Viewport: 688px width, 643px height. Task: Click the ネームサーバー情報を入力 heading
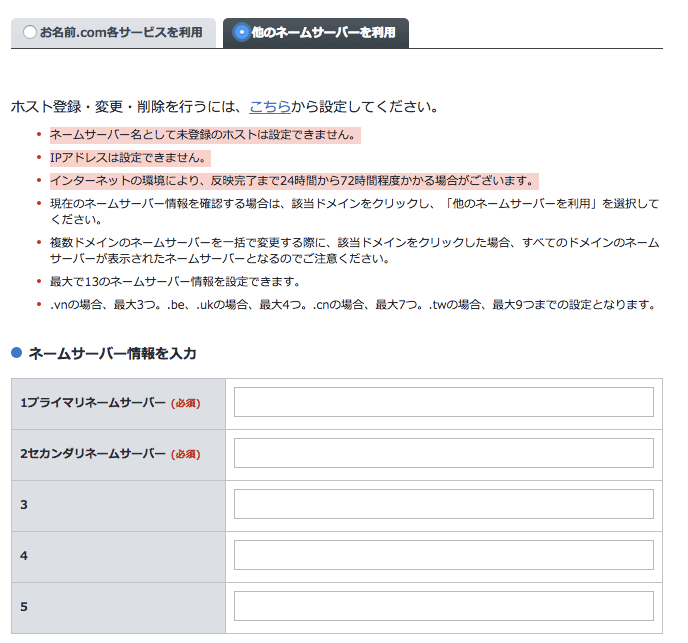coord(112,353)
